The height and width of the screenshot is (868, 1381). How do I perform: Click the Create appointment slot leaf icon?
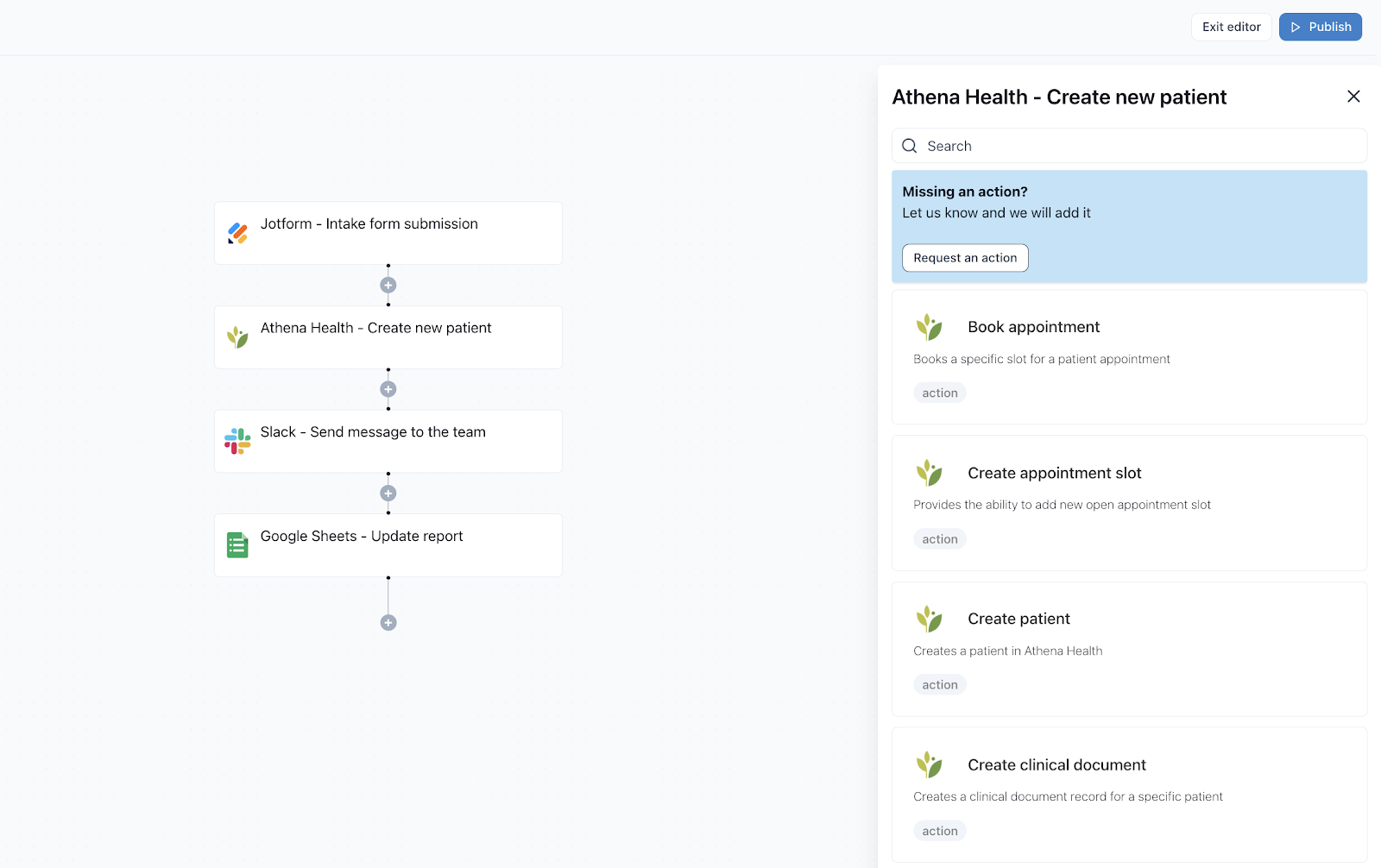[930, 473]
